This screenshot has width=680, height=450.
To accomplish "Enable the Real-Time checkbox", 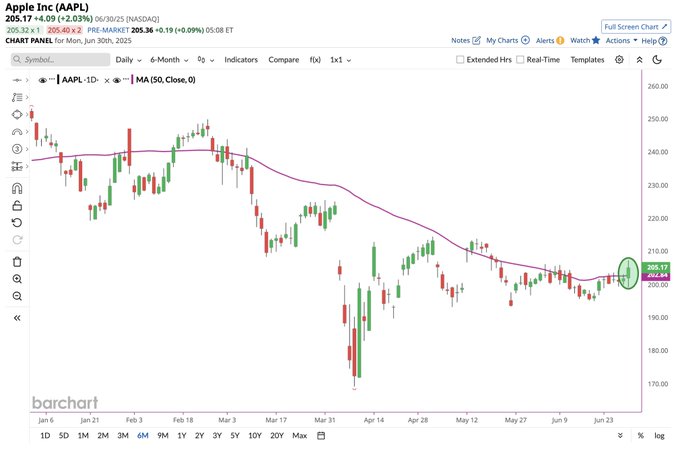I will [520, 60].
